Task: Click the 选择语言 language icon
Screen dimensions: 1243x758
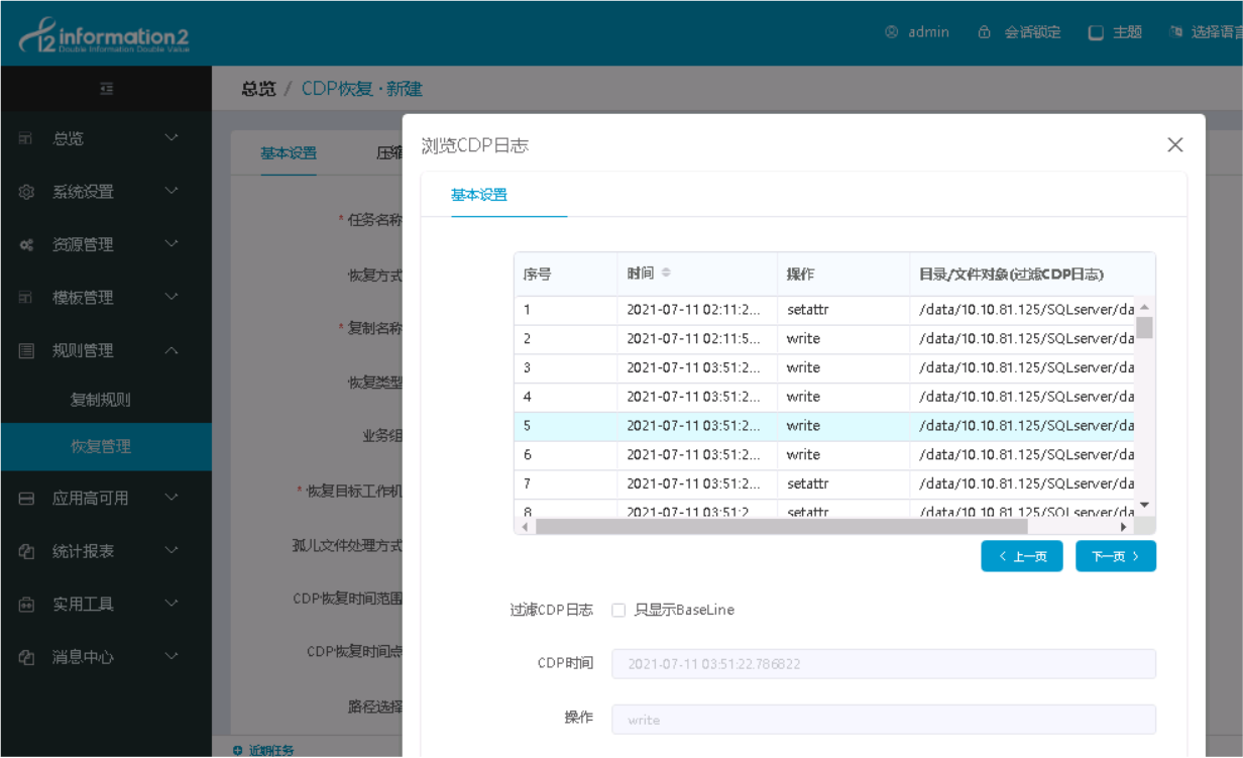Action: (x=1176, y=32)
